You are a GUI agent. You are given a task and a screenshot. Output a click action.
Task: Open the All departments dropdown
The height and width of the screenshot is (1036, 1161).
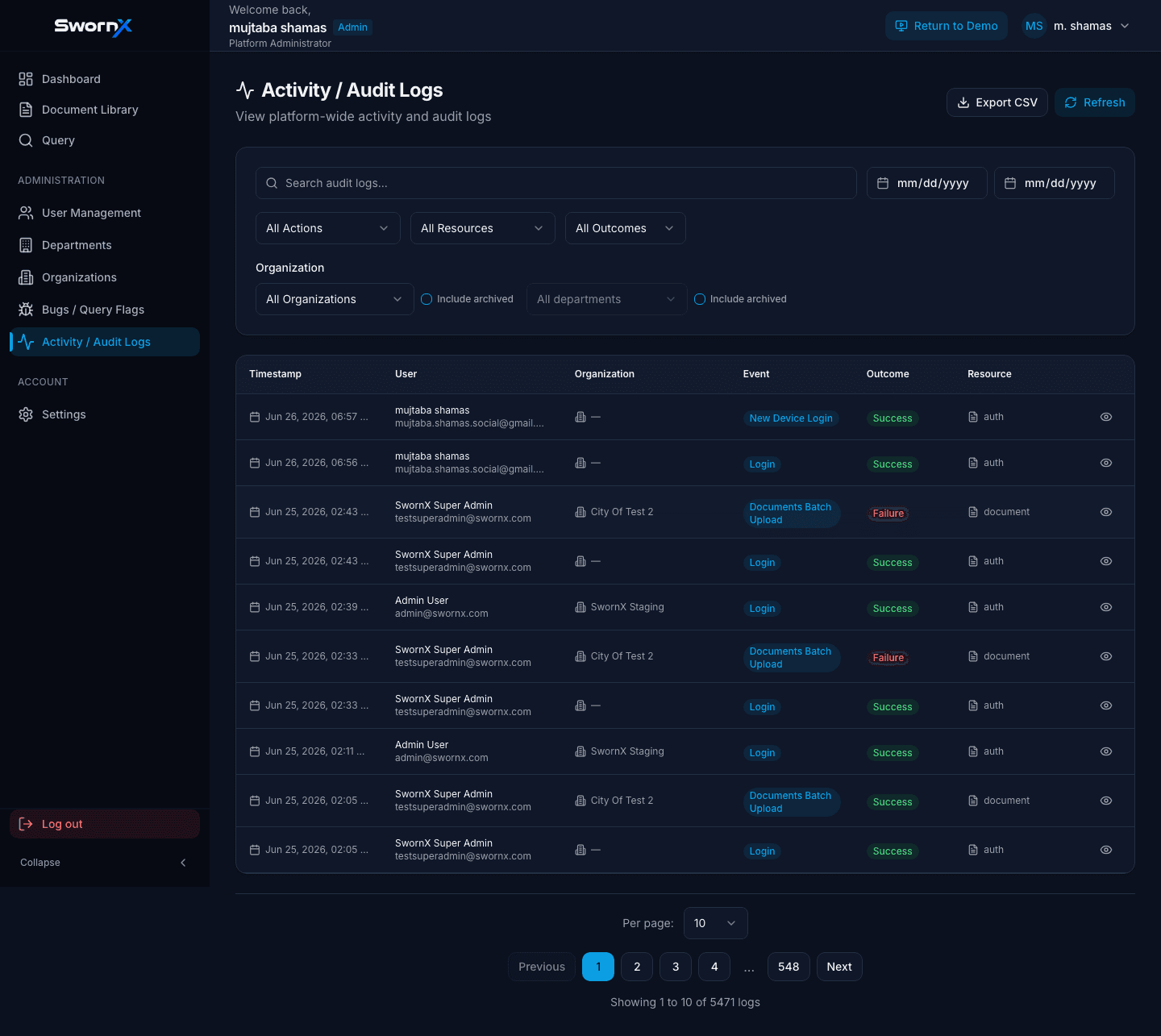point(607,299)
